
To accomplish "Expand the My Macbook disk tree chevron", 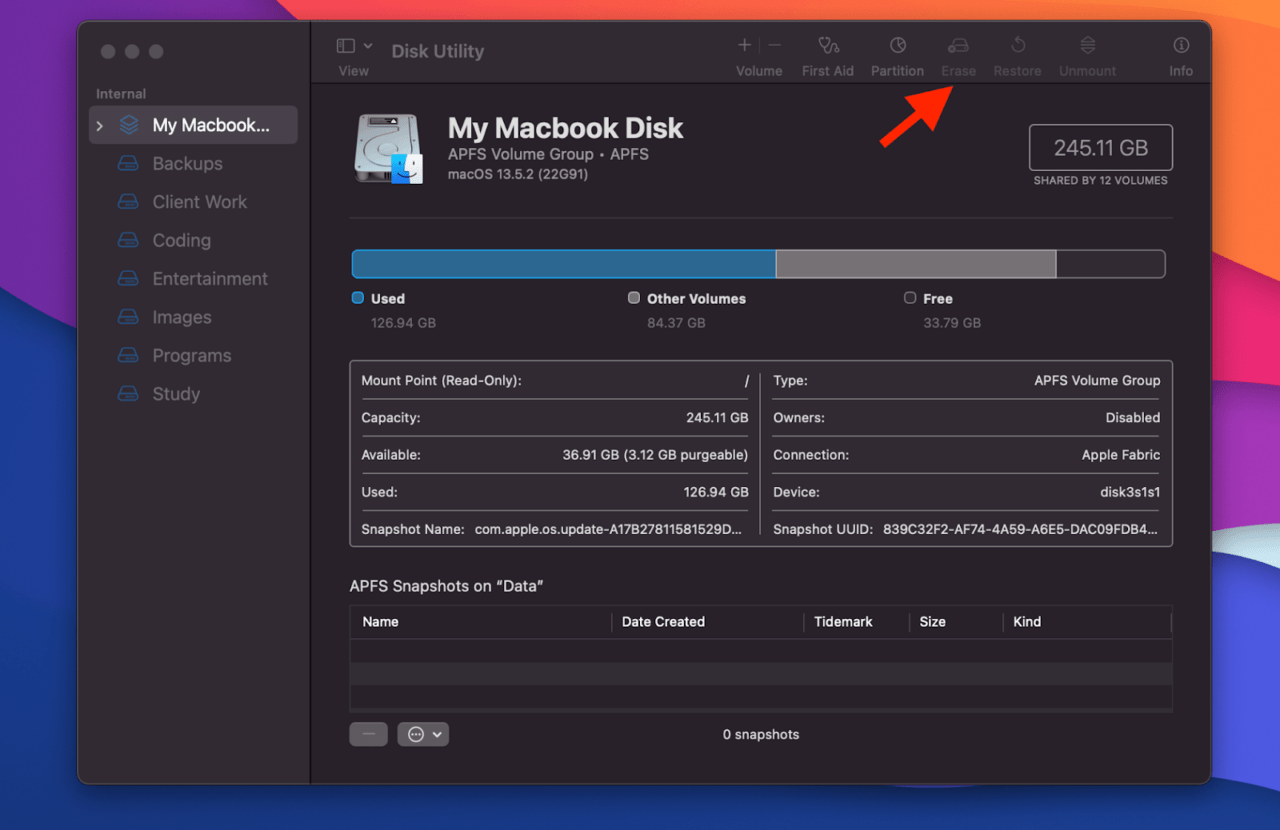I will [100, 126].
